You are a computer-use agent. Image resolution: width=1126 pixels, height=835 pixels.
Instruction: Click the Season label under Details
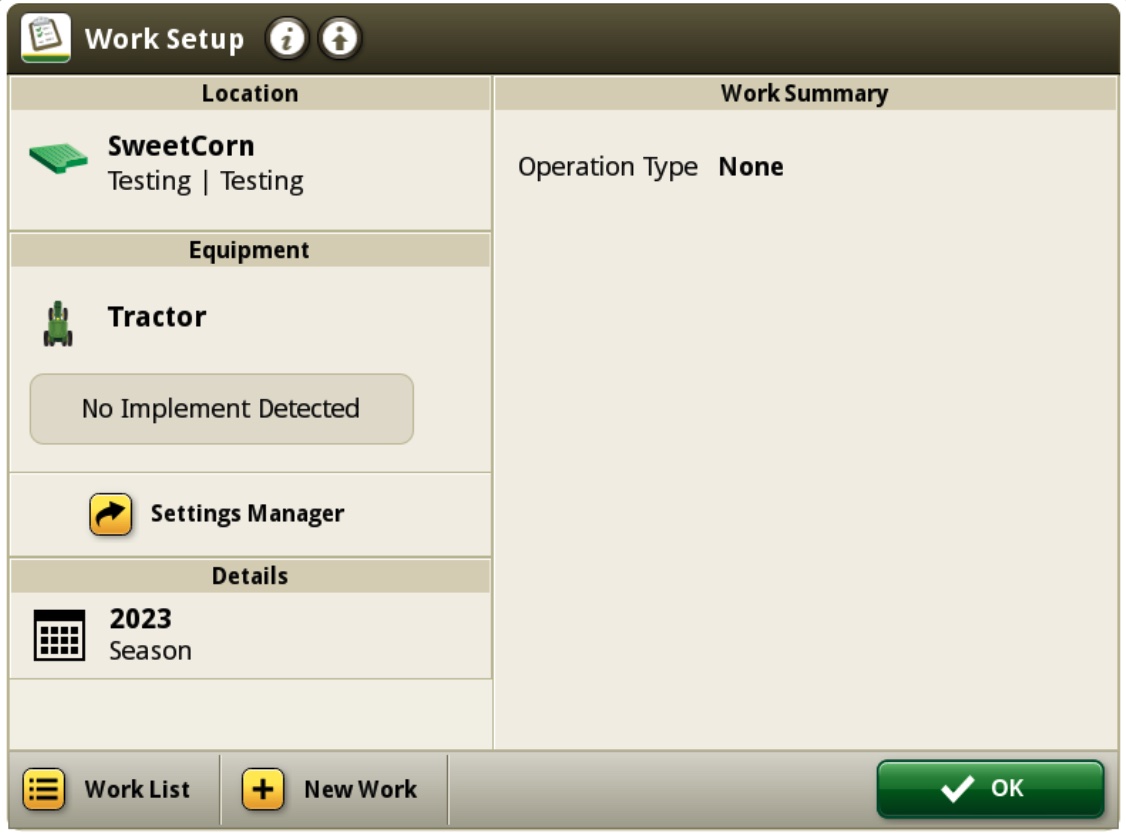[x=150, y=650]
